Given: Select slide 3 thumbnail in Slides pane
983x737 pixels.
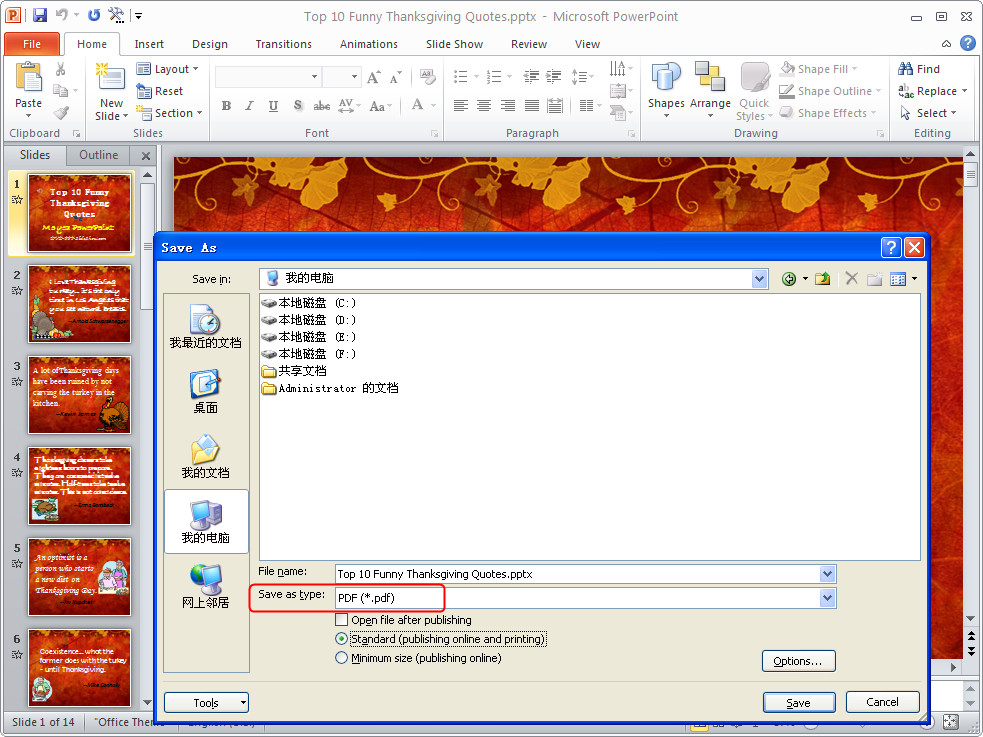Looking at the screenshot, I should coord(80,395).
